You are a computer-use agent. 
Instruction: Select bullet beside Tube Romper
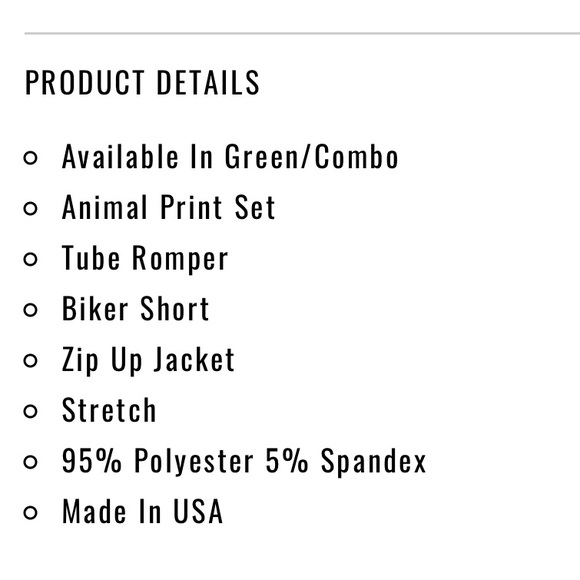(30, 259)
